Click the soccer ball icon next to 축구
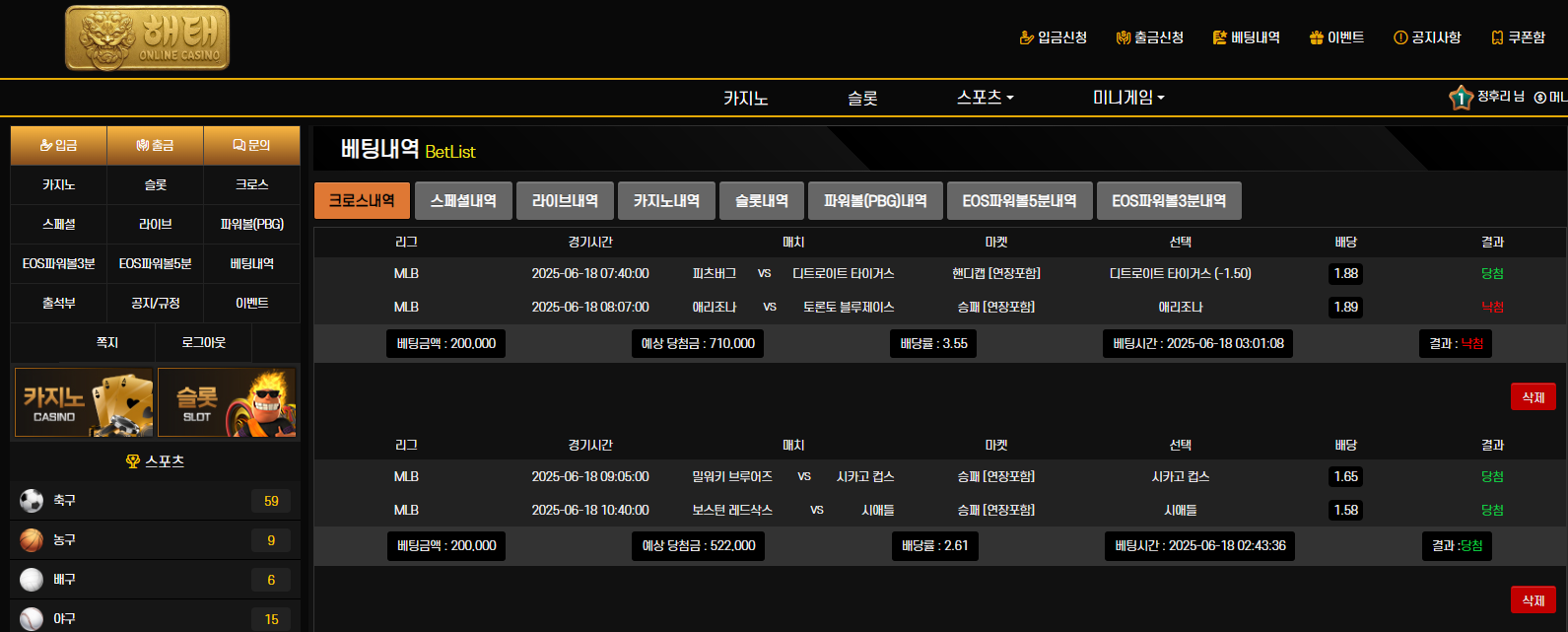This screenshot has width=1568, height=632. point(32,501)
